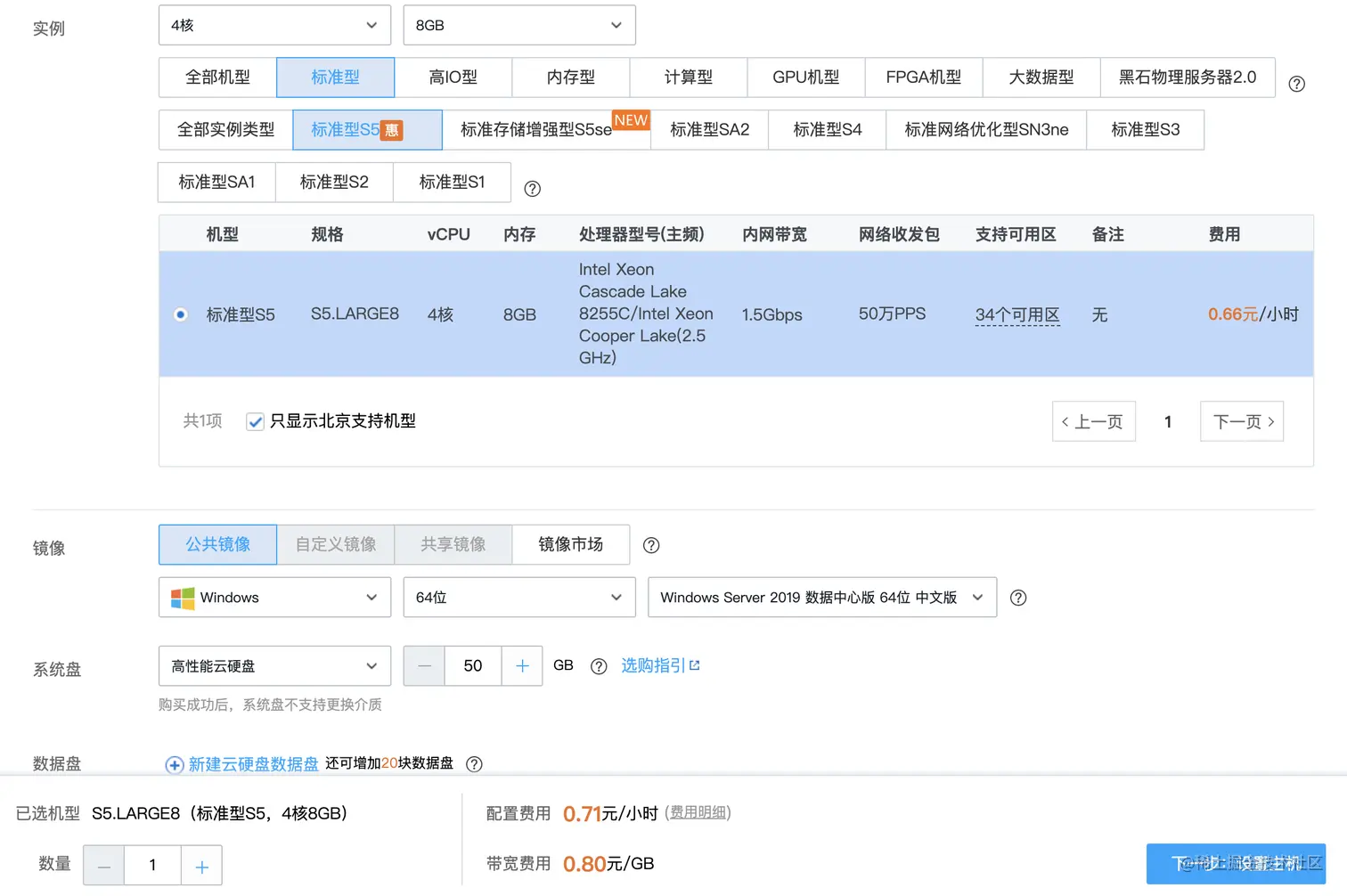Select the 镜像市场 tab
This screenshot has height=896, width=1347.
(x=570, y=544)
